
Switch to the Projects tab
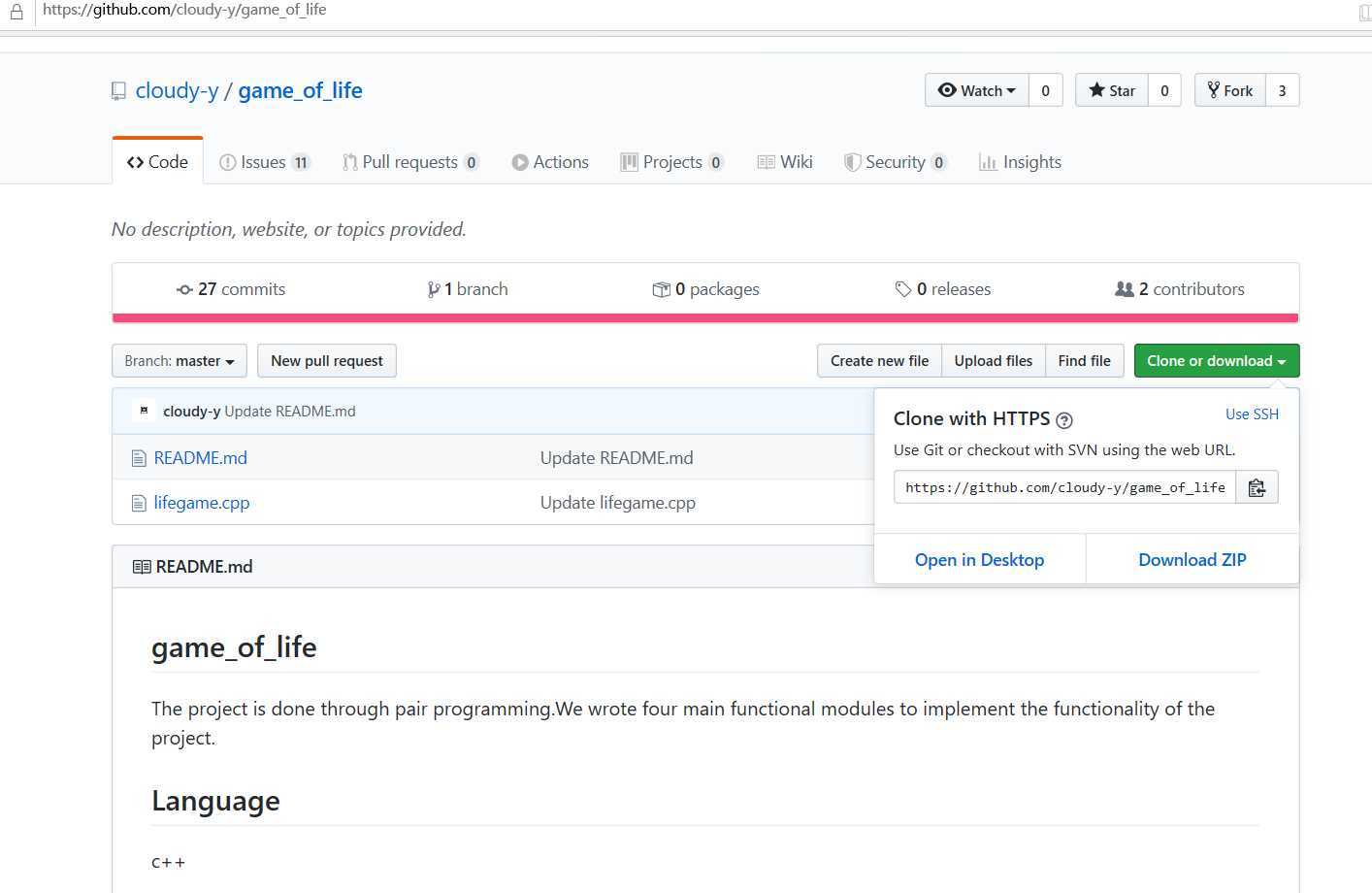(672, 162)
